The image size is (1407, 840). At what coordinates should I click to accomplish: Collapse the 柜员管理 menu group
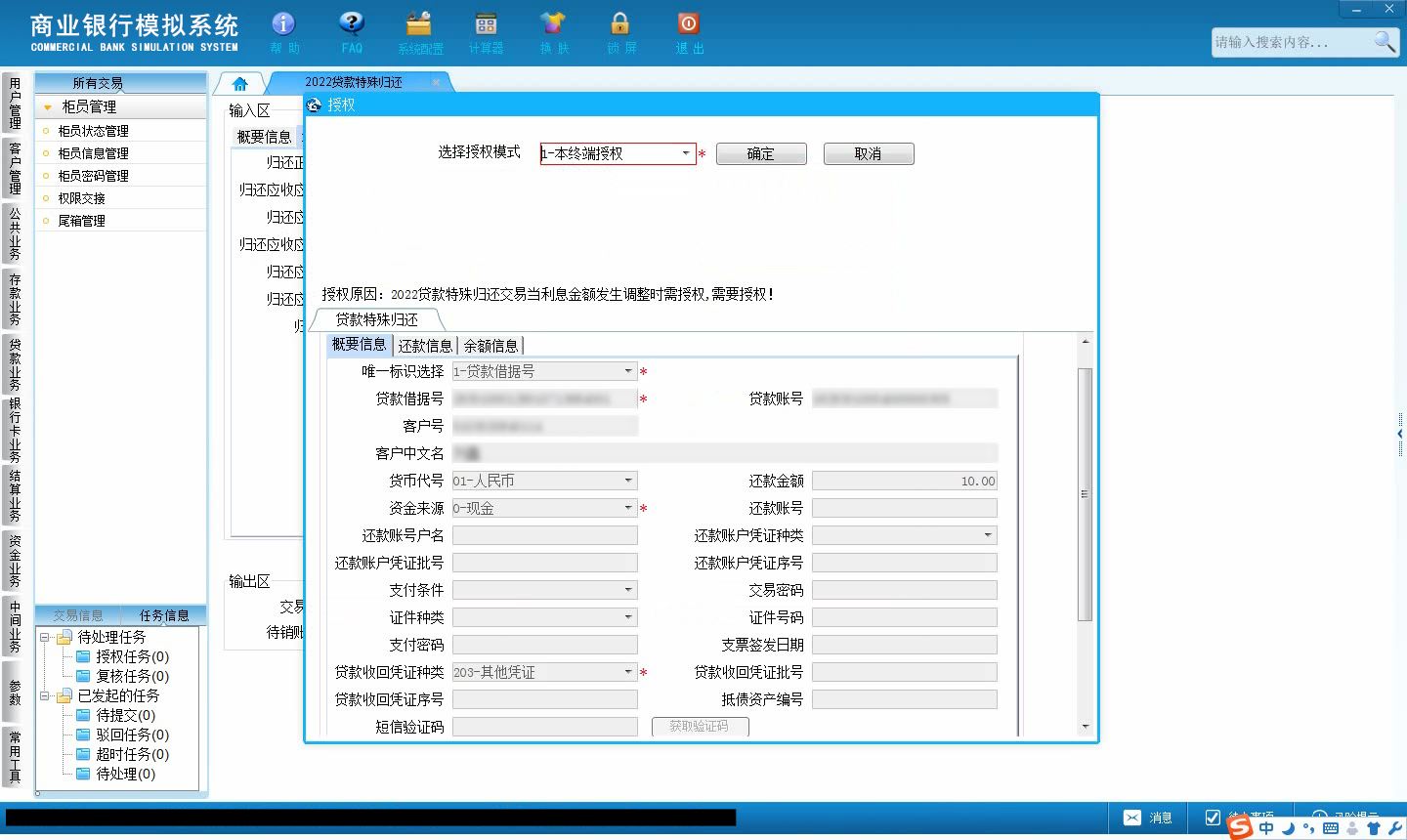[x=47, y=107]
